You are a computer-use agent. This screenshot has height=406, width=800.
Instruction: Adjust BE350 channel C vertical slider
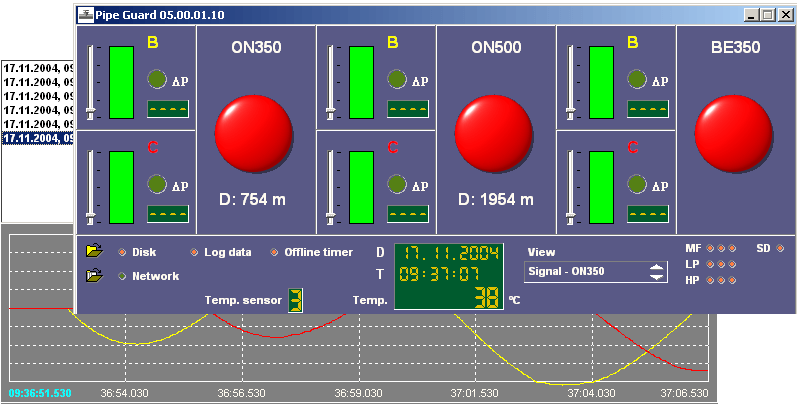(x=570, y=187)
